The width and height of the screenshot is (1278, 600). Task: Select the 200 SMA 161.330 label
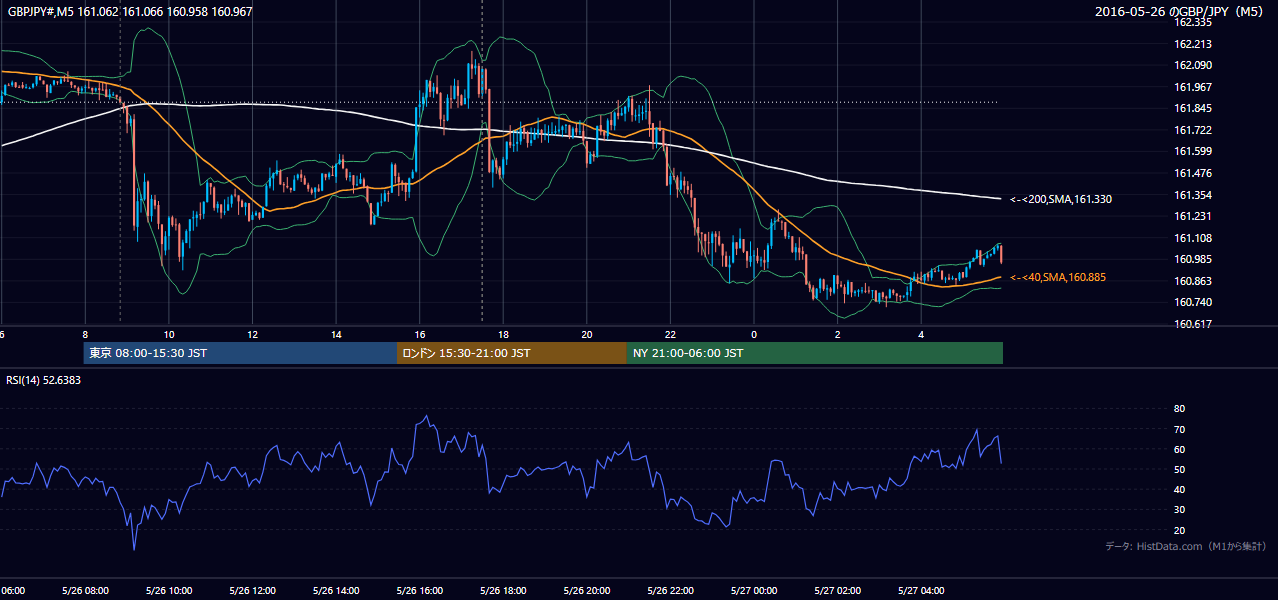pyautogui.click(x=1061, y=199)
